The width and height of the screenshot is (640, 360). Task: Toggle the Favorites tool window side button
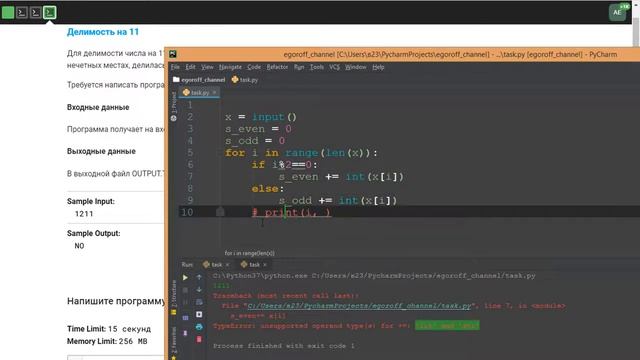173,342
